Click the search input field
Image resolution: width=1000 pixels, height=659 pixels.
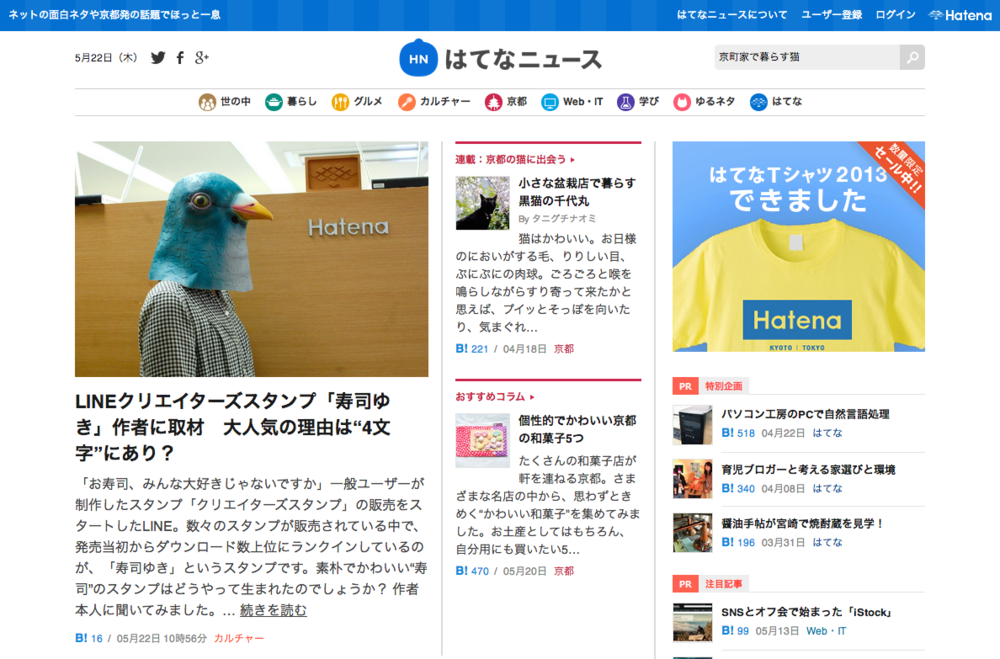click(x=807, y=57)
